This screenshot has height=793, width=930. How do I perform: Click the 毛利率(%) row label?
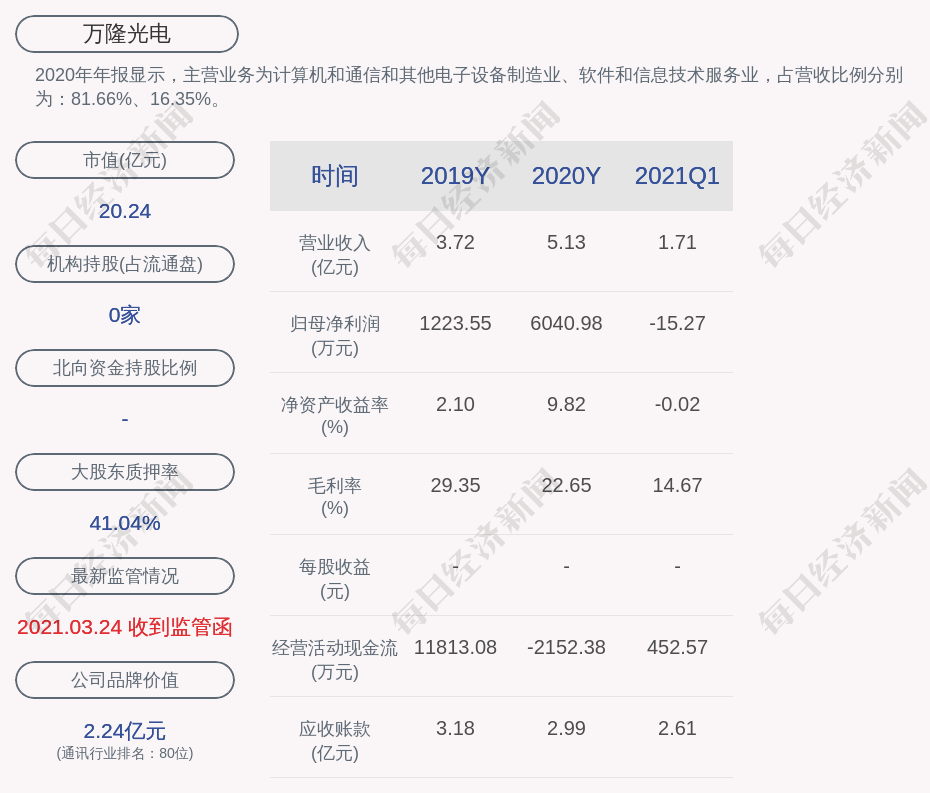[335, 497]
